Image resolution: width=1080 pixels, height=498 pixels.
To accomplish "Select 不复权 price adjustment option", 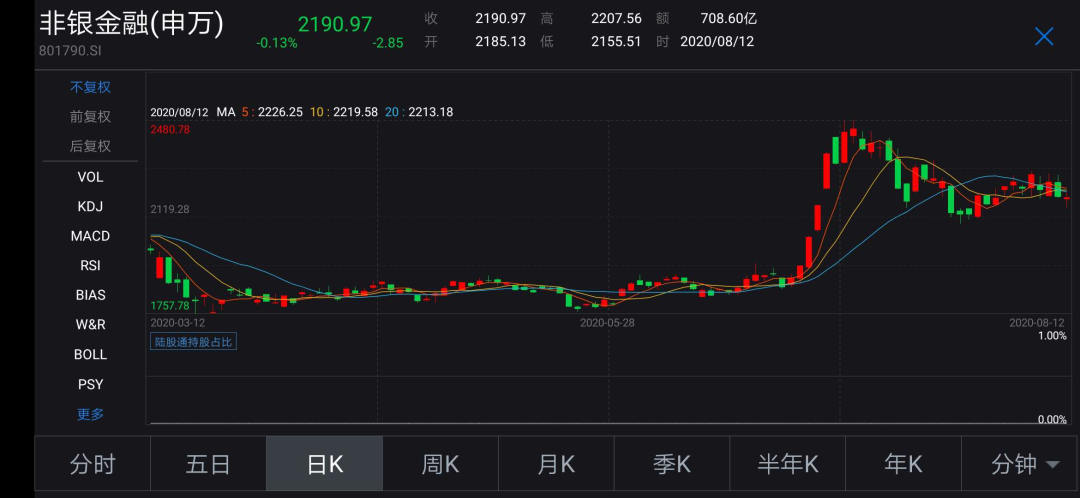I will pyautogui.click(x=90, y=87).
